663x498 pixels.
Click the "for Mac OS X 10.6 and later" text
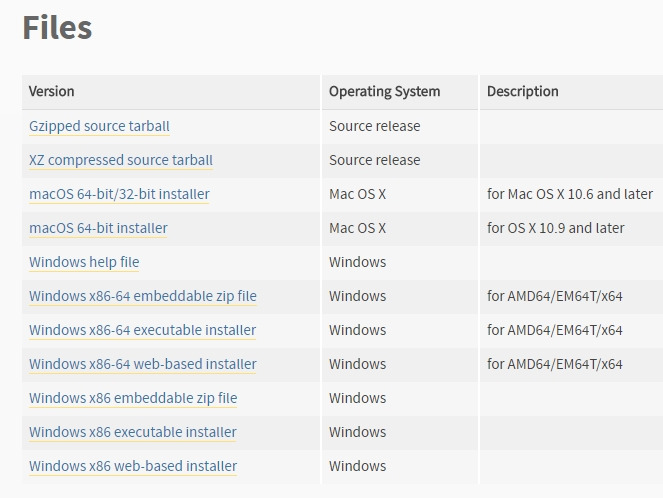[569, 194]
